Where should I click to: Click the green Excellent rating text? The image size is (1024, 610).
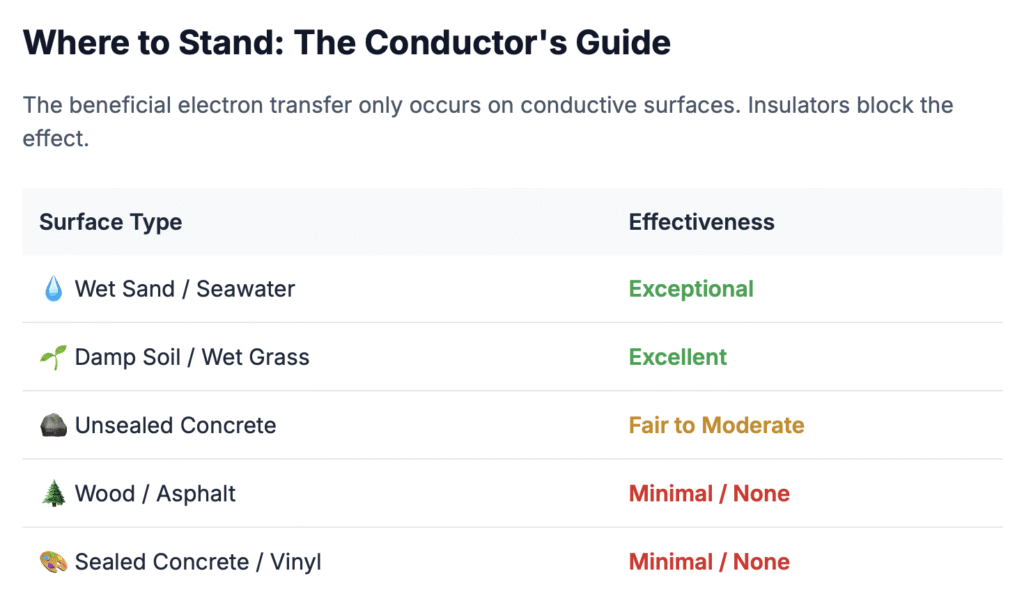click(x=678, y=358)
